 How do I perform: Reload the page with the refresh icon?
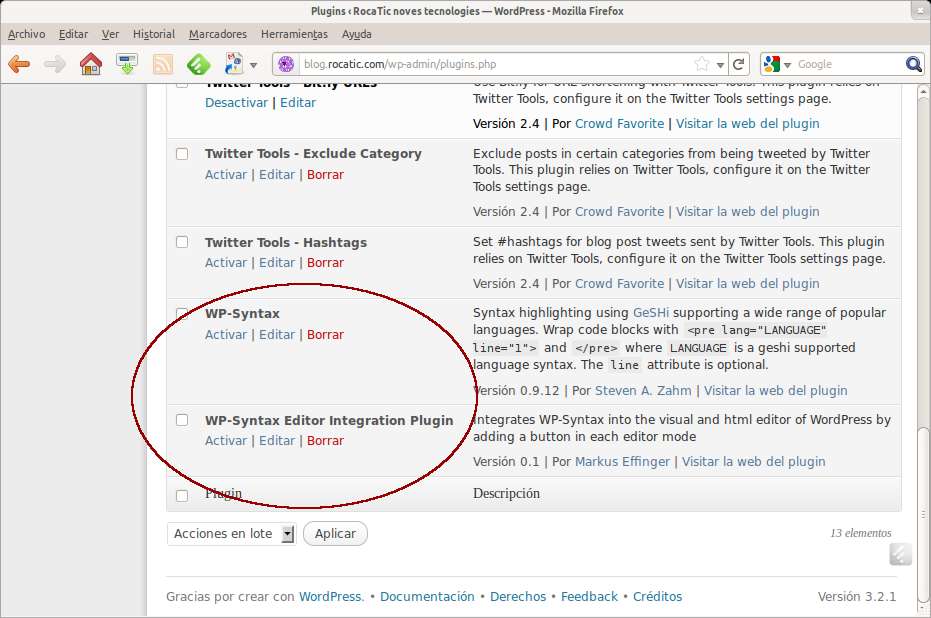pos(739,64)
